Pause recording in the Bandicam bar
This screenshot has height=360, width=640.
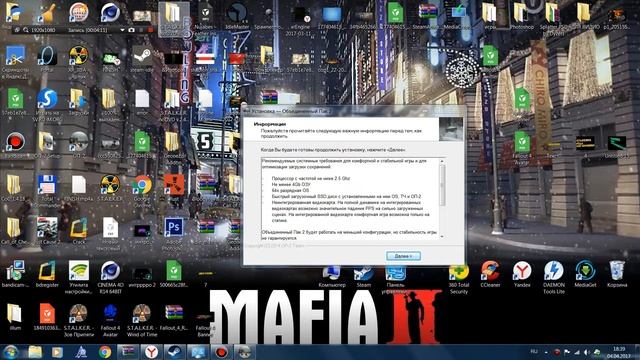coord(141,30)
